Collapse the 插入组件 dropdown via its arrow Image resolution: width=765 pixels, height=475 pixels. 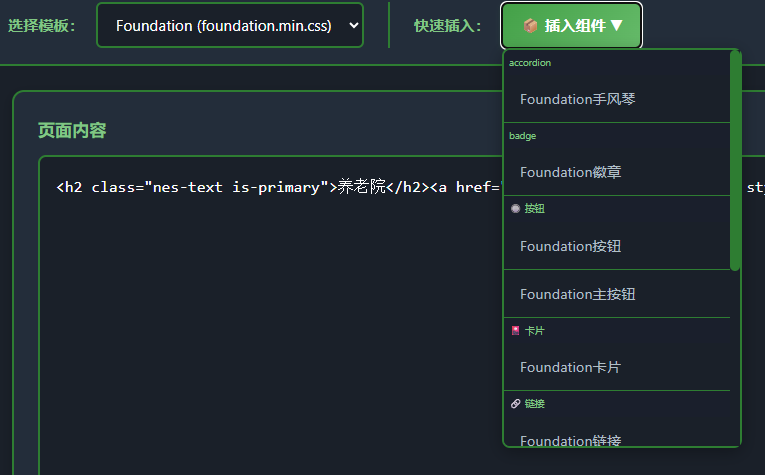617,26
